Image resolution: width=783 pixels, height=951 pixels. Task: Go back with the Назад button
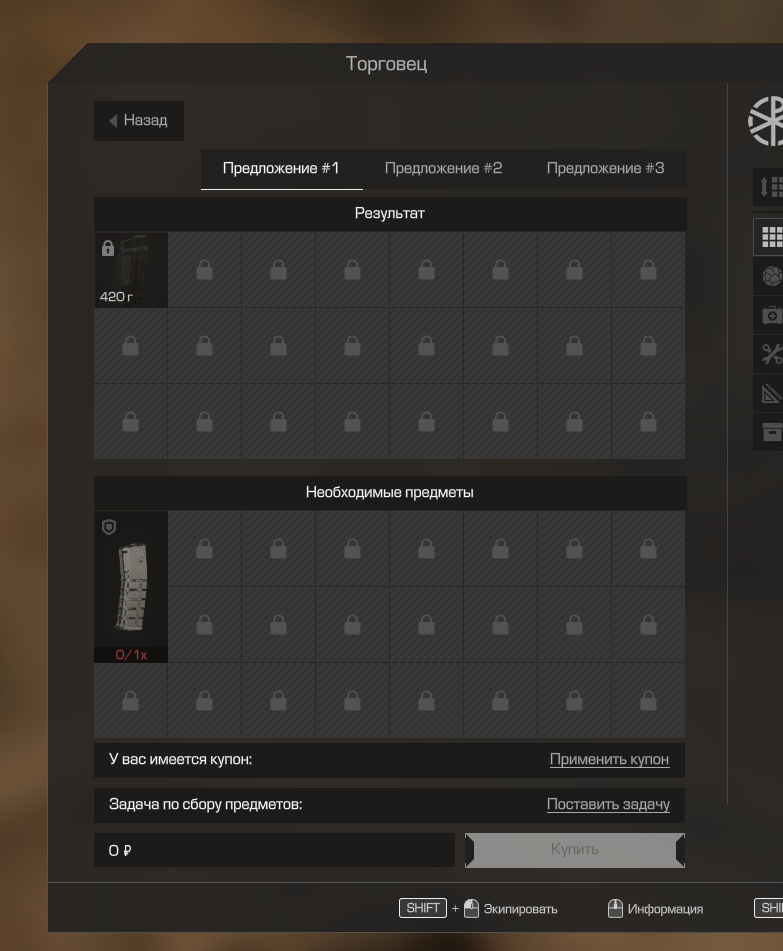139,121
